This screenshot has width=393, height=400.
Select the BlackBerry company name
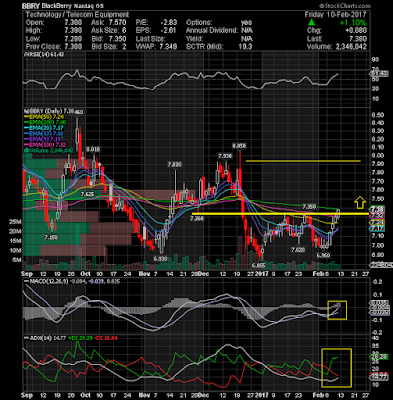click(55, 6)
